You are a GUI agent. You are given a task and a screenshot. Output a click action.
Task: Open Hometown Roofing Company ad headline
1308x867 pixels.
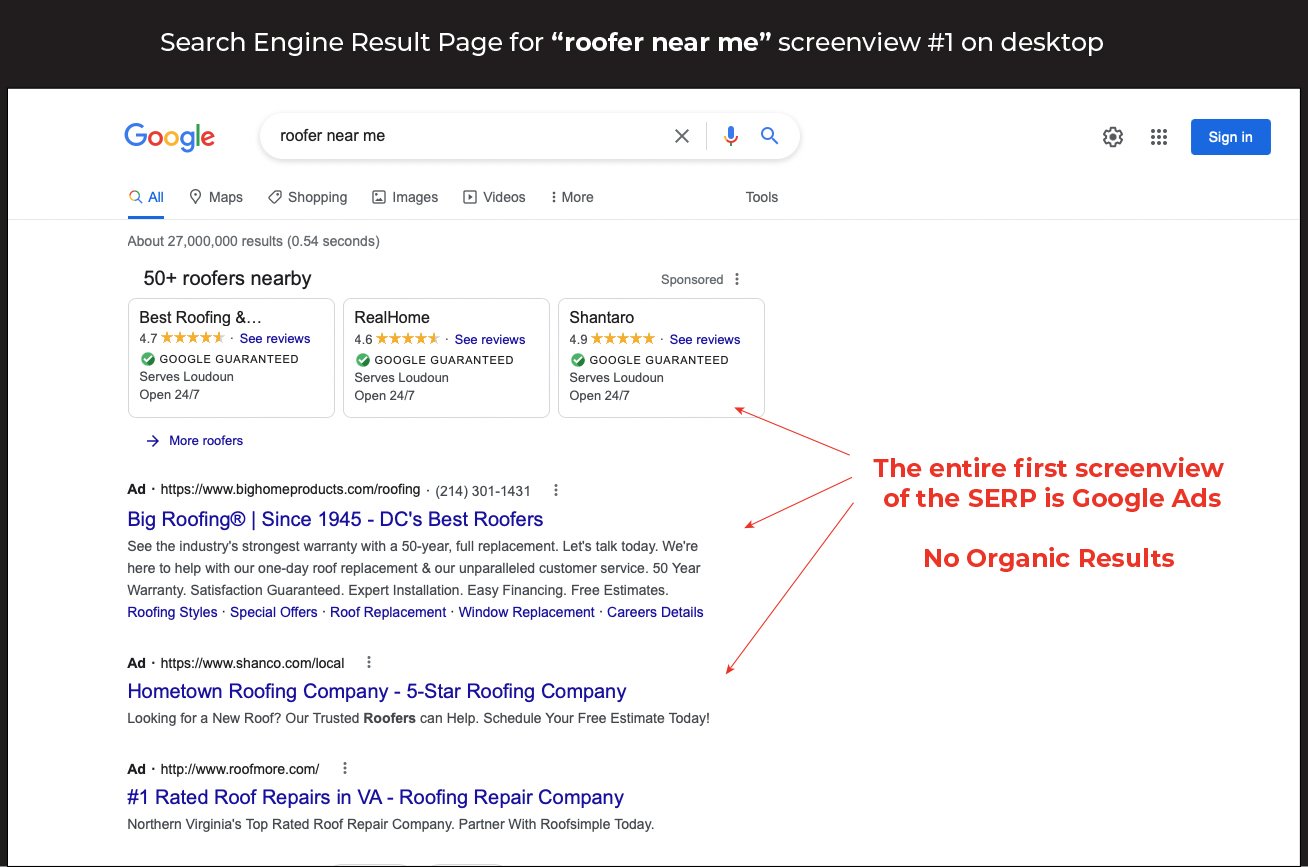[x=377, y=691]
